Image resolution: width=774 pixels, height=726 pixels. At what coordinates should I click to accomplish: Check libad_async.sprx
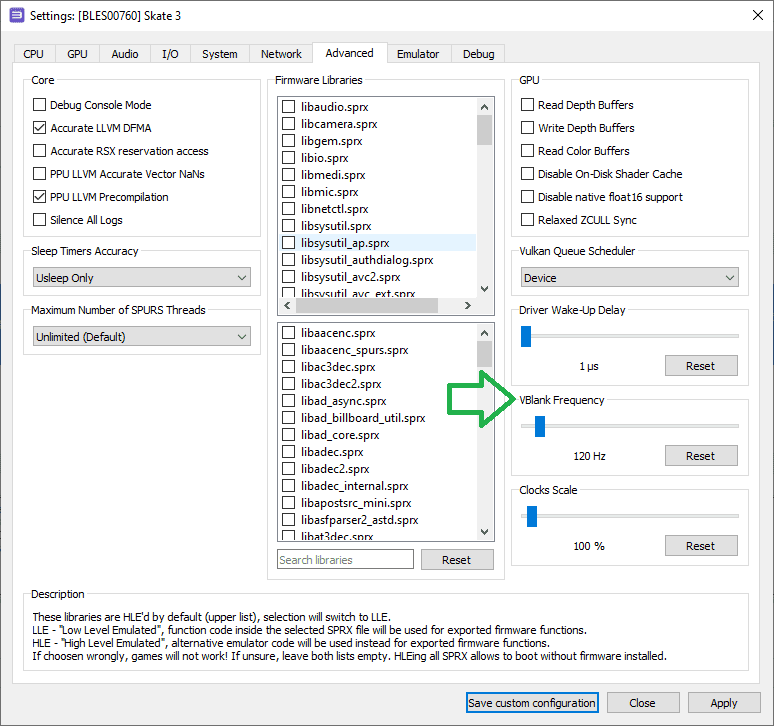(x=288, y=401)
